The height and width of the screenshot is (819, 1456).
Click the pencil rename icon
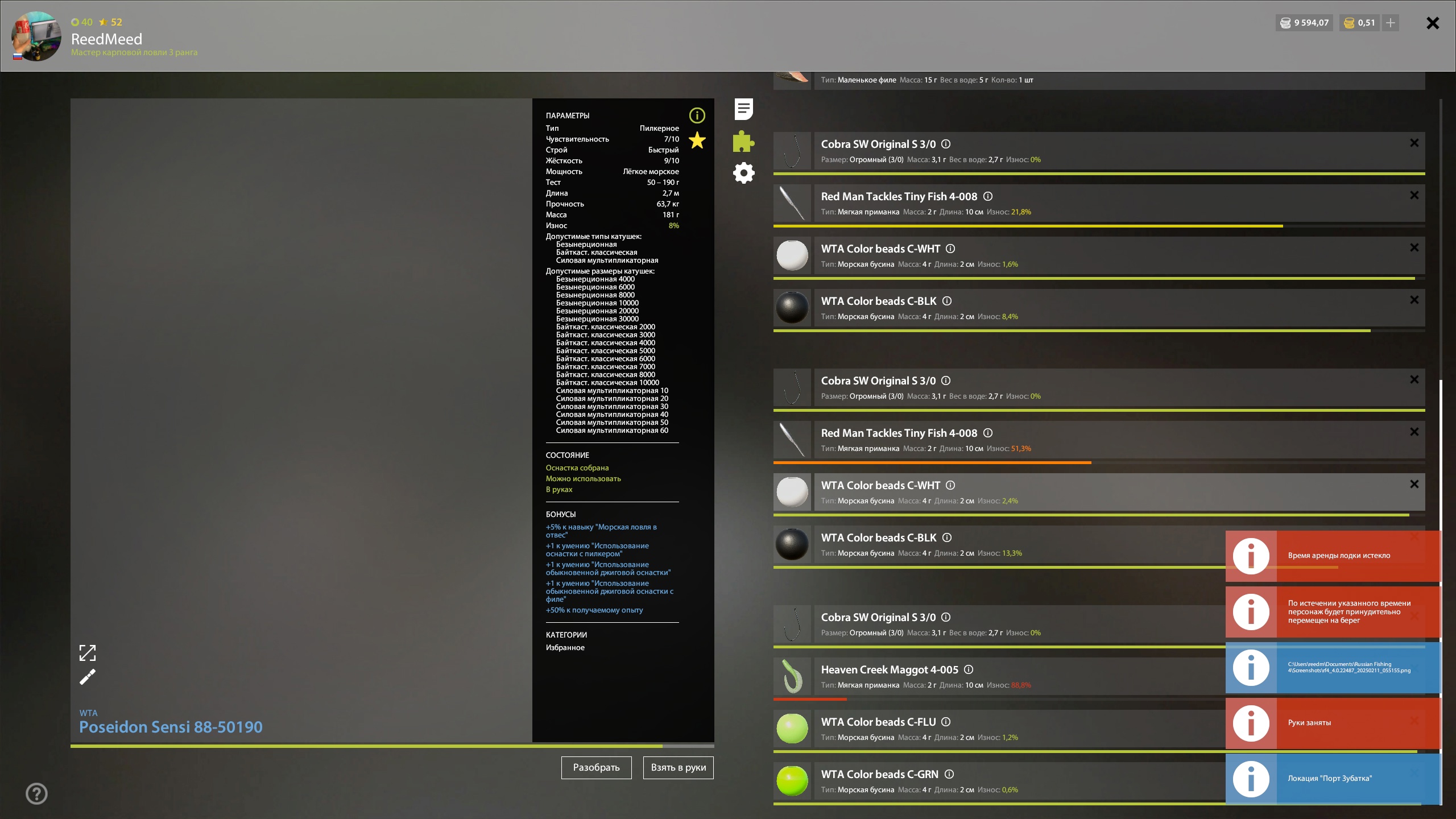(88, 677)
